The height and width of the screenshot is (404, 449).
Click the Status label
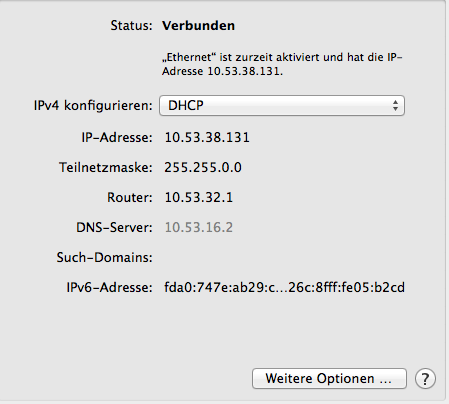coord(131,26)
